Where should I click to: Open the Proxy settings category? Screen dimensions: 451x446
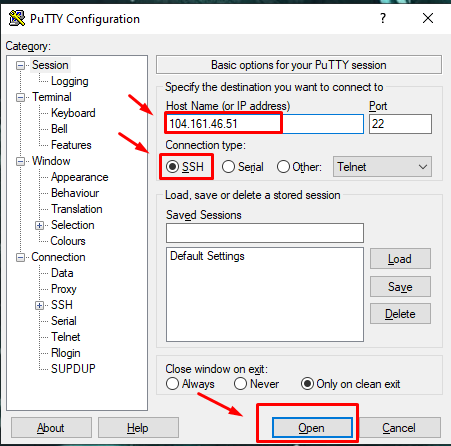click(64, 289)
